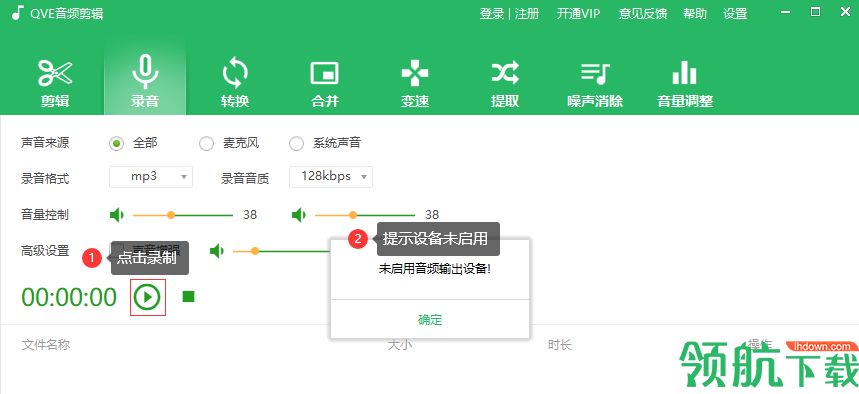This screenshot has height=394, width=859.
Task: Open the 合并 merge tool
Action: click(x=325, y=84)
